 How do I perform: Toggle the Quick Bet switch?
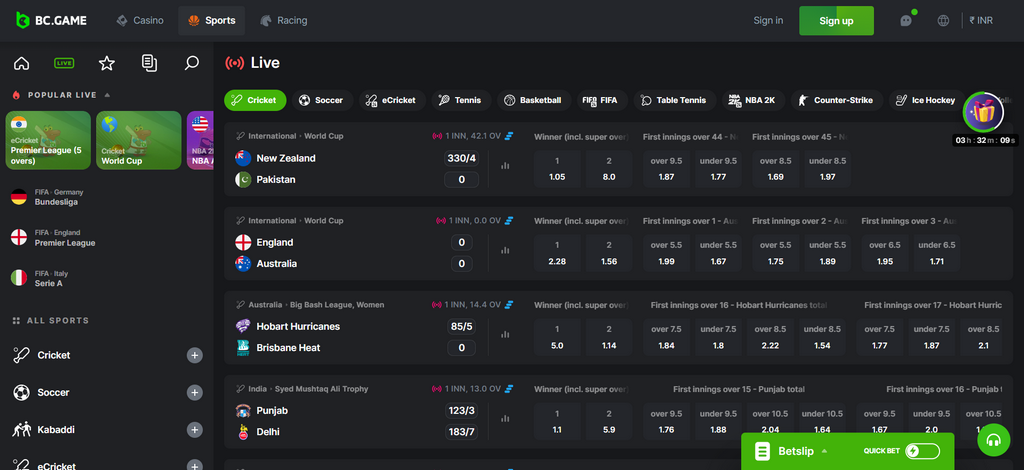pyautogui.click(x=922, y=451)
